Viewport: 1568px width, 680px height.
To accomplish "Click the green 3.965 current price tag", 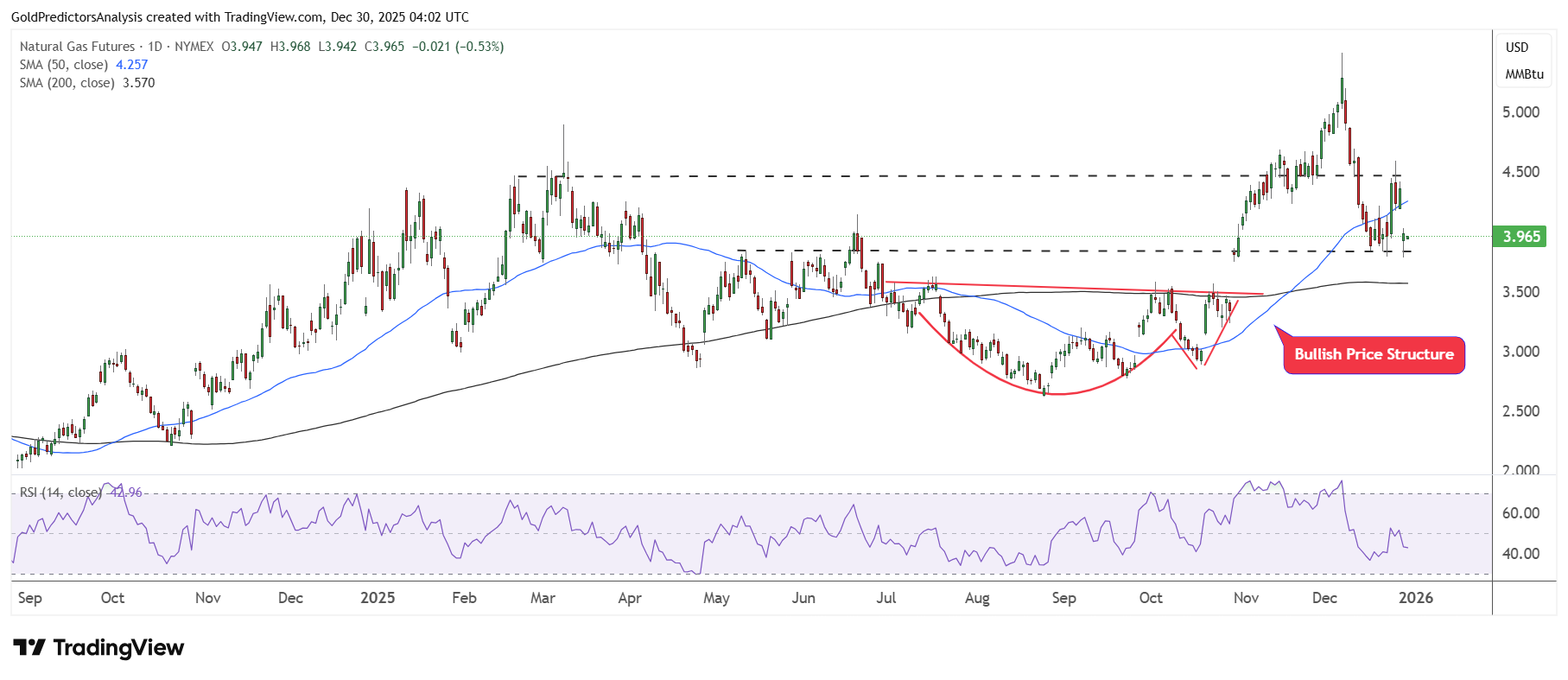I will [1520, 237].
